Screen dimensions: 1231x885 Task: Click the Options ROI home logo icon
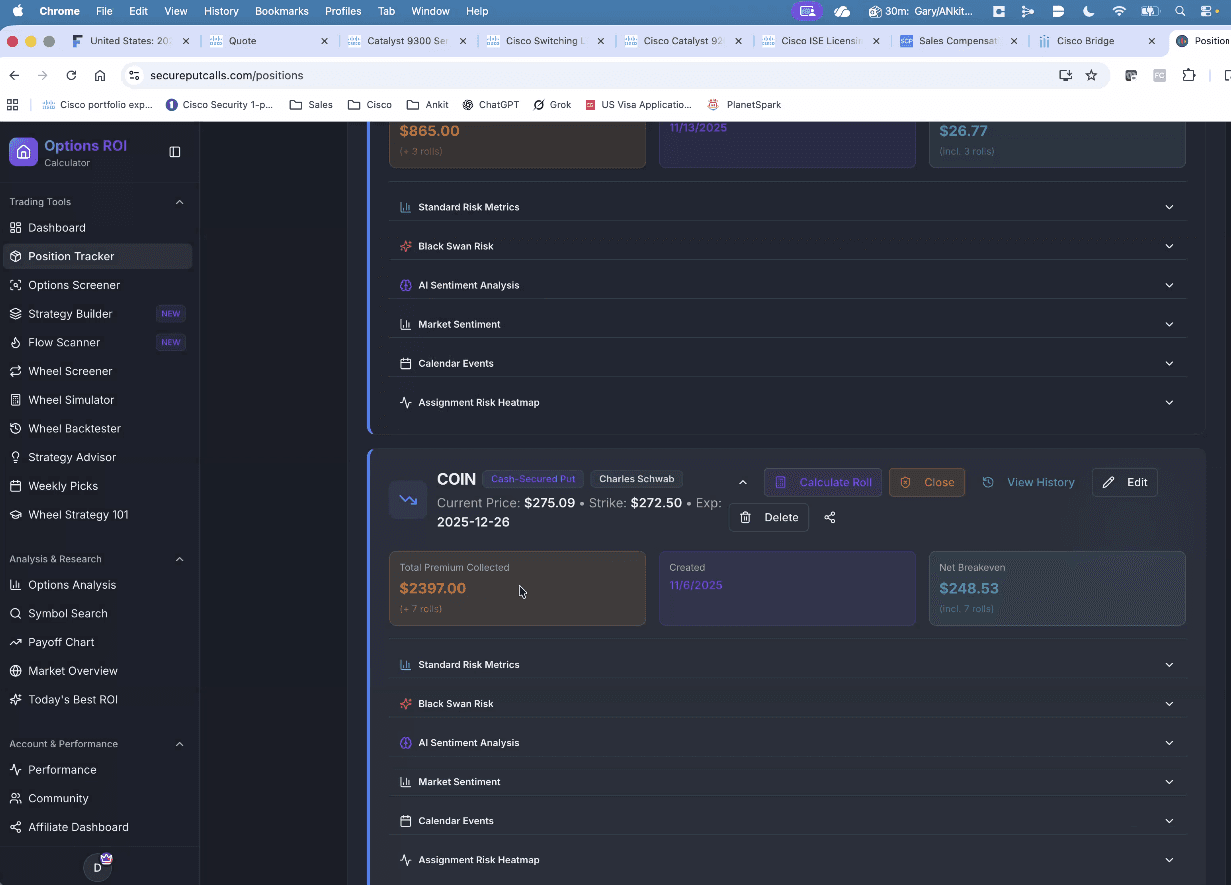pyautogui.click(x=23, y=152)
